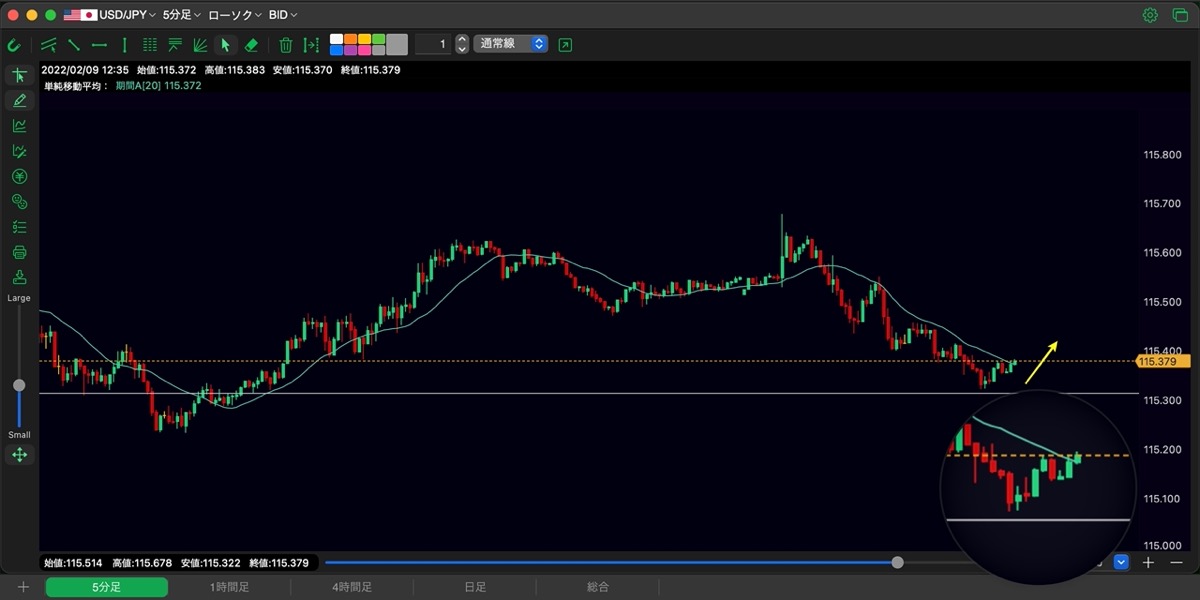Screen dimensions: 1200x600
Task: Open the settings gear icon
Action: click(x=1150, y=15)
